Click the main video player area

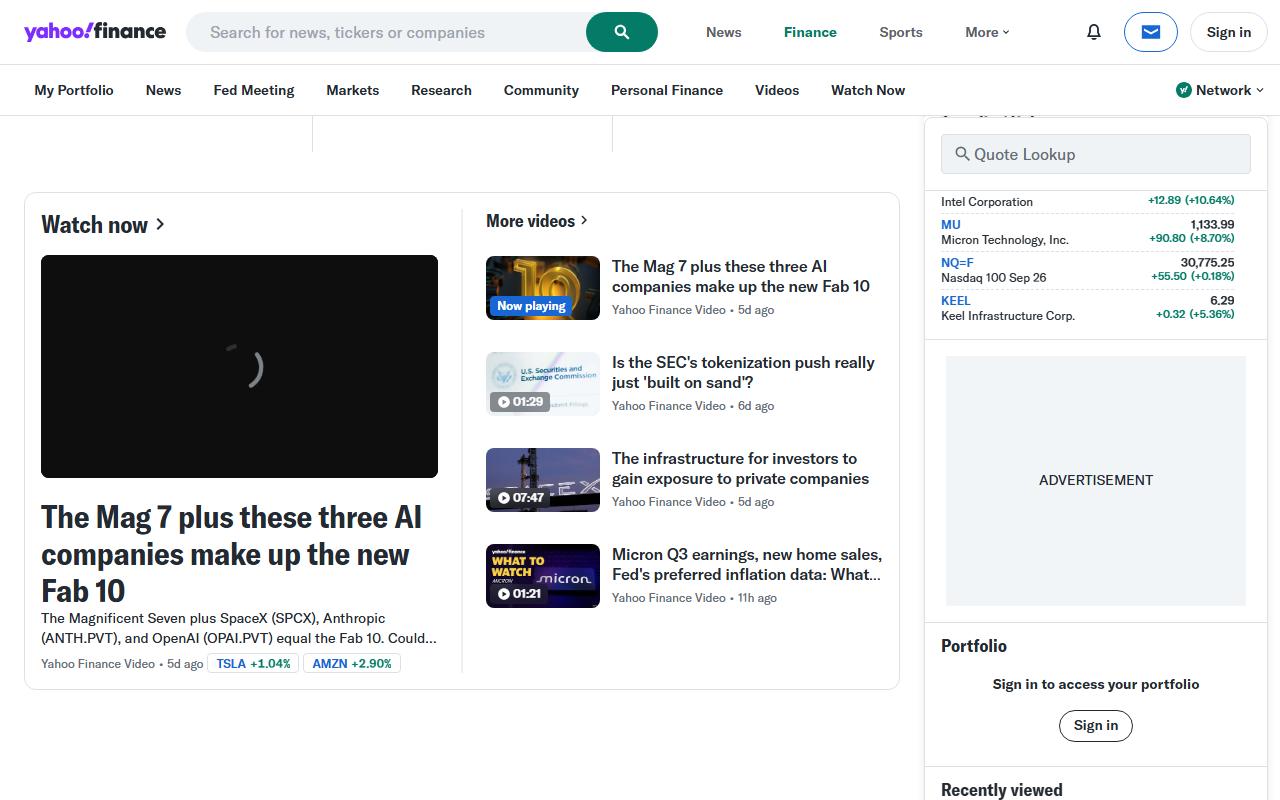click(239, 366)
